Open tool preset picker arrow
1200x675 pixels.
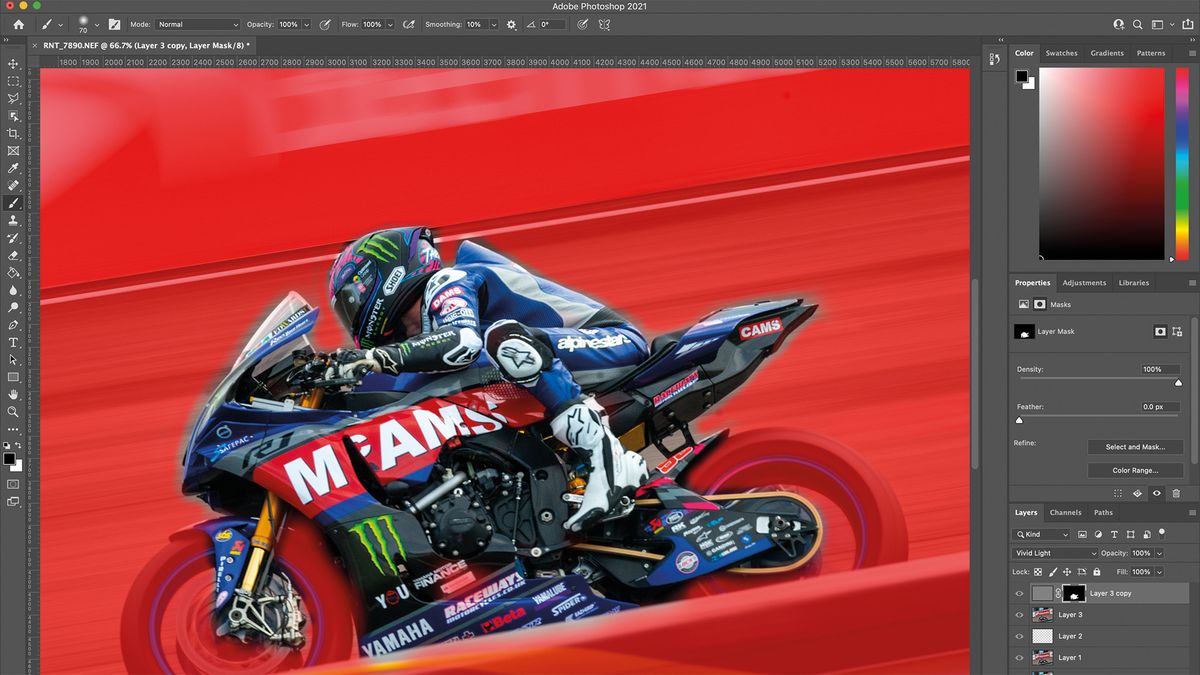click(x=61, y=24)
